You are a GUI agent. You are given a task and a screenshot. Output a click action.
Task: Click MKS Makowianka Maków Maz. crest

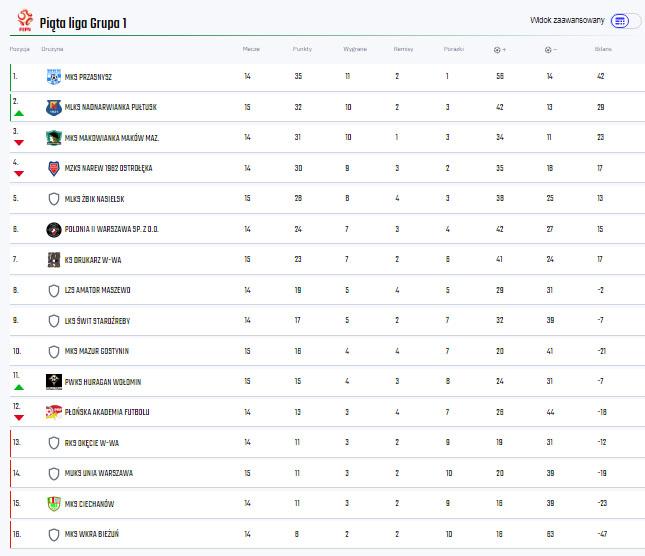pos(54,137)
